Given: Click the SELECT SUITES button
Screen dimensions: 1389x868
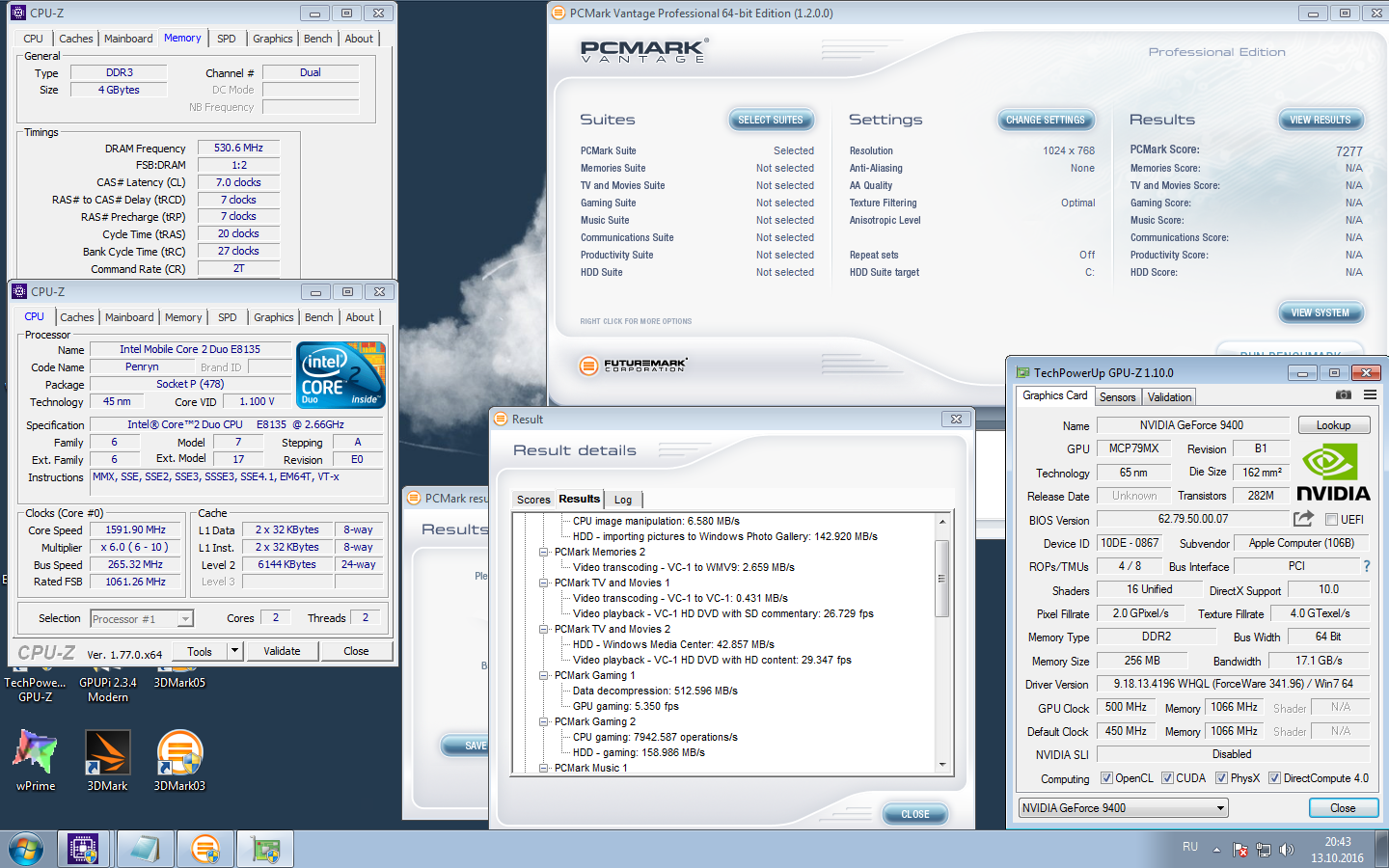Looking at the screenshot, I should coord(771,120).
